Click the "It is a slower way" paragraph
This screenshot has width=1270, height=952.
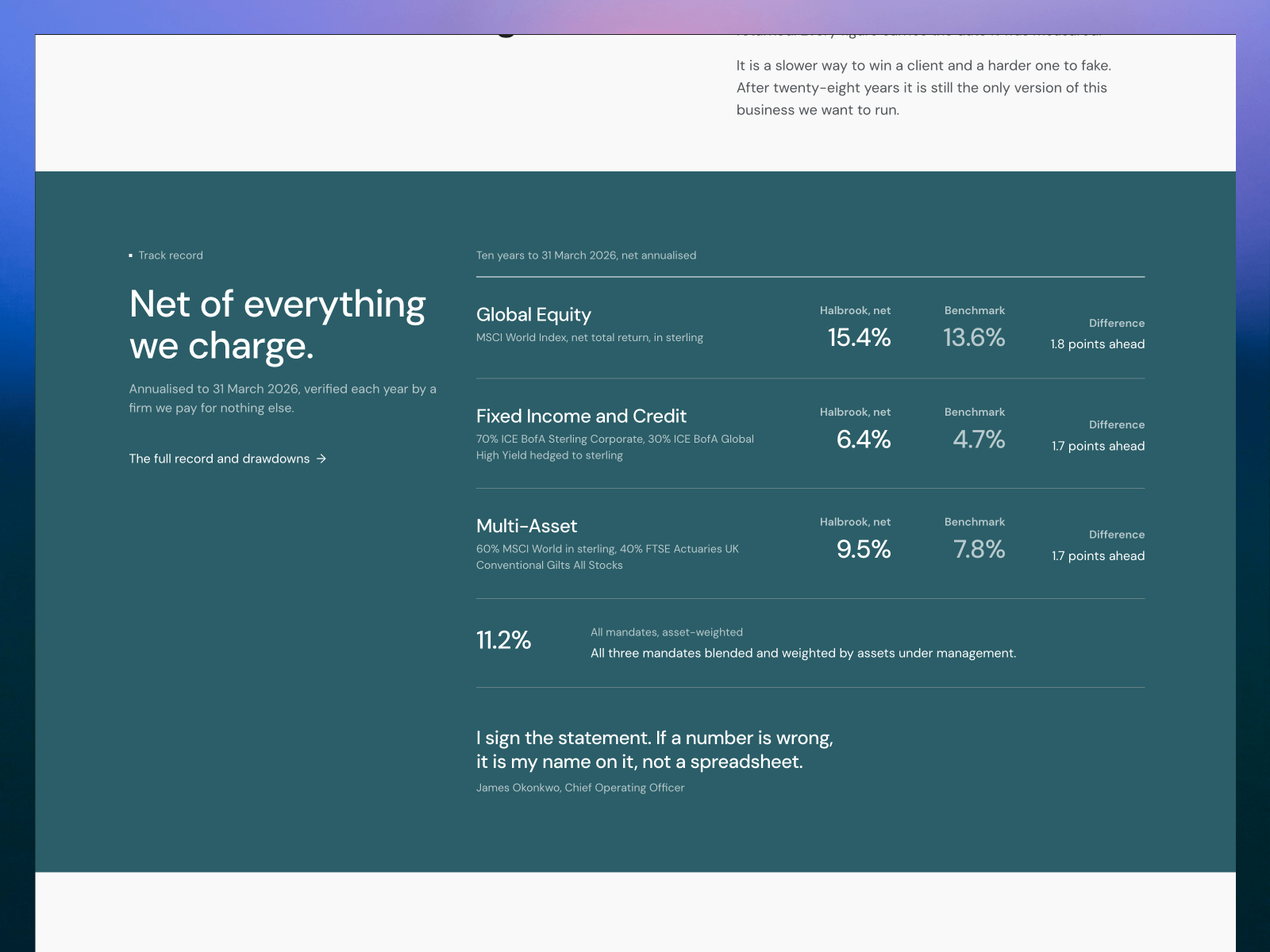click(924, 88)
